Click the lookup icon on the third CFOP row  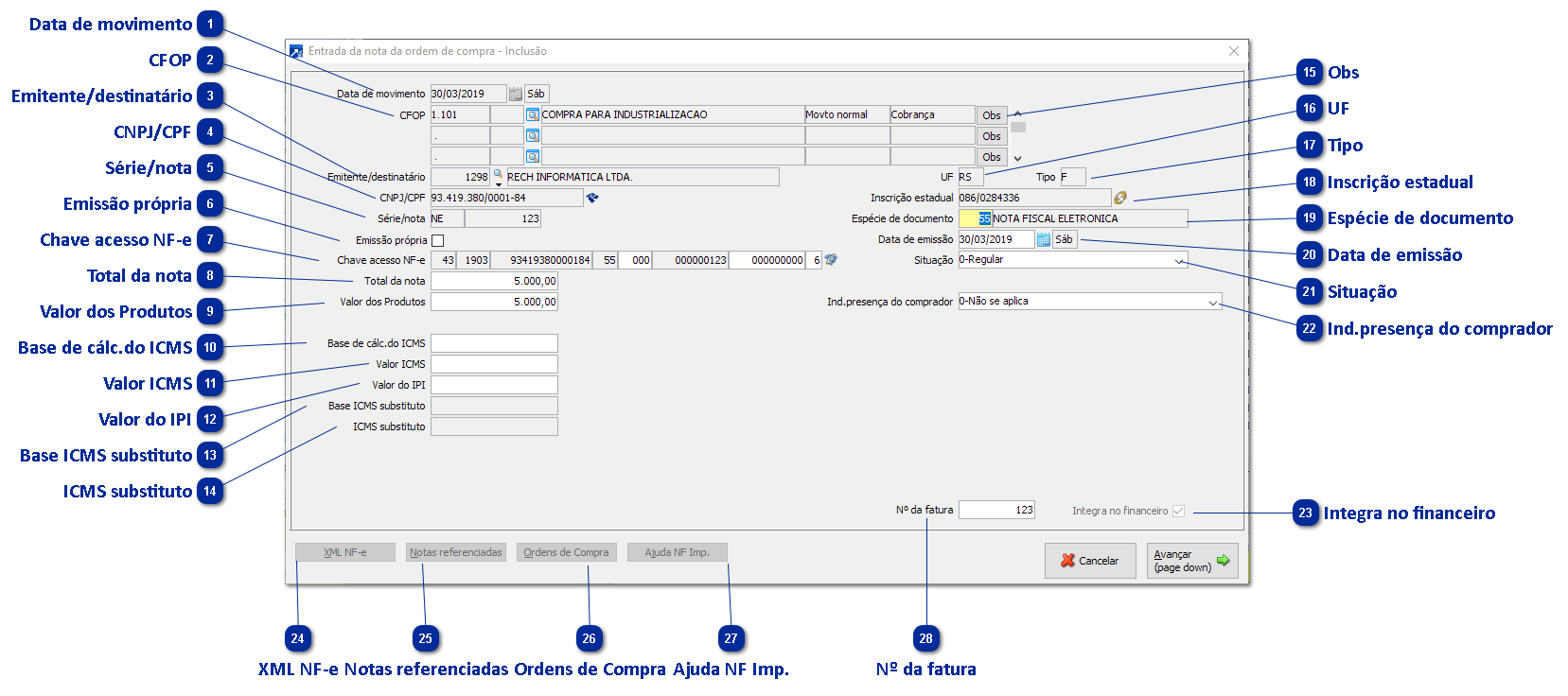coord(533,156)
